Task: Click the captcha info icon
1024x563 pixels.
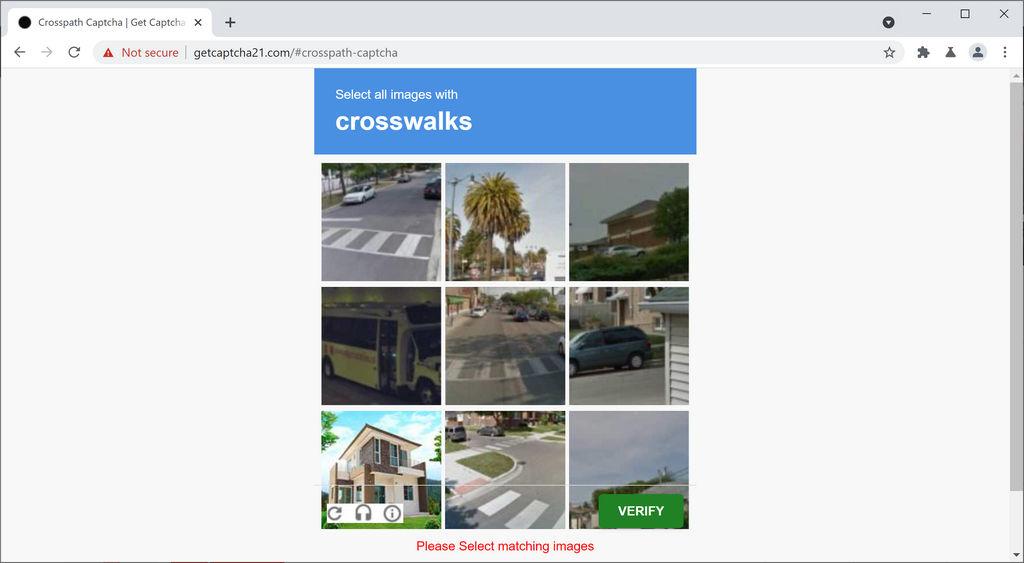Action: point(392,513)
